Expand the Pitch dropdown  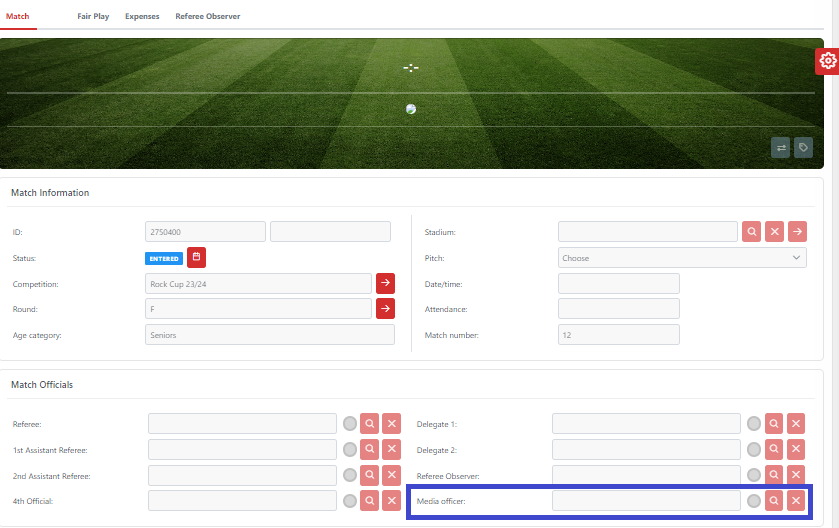(682, 258)
